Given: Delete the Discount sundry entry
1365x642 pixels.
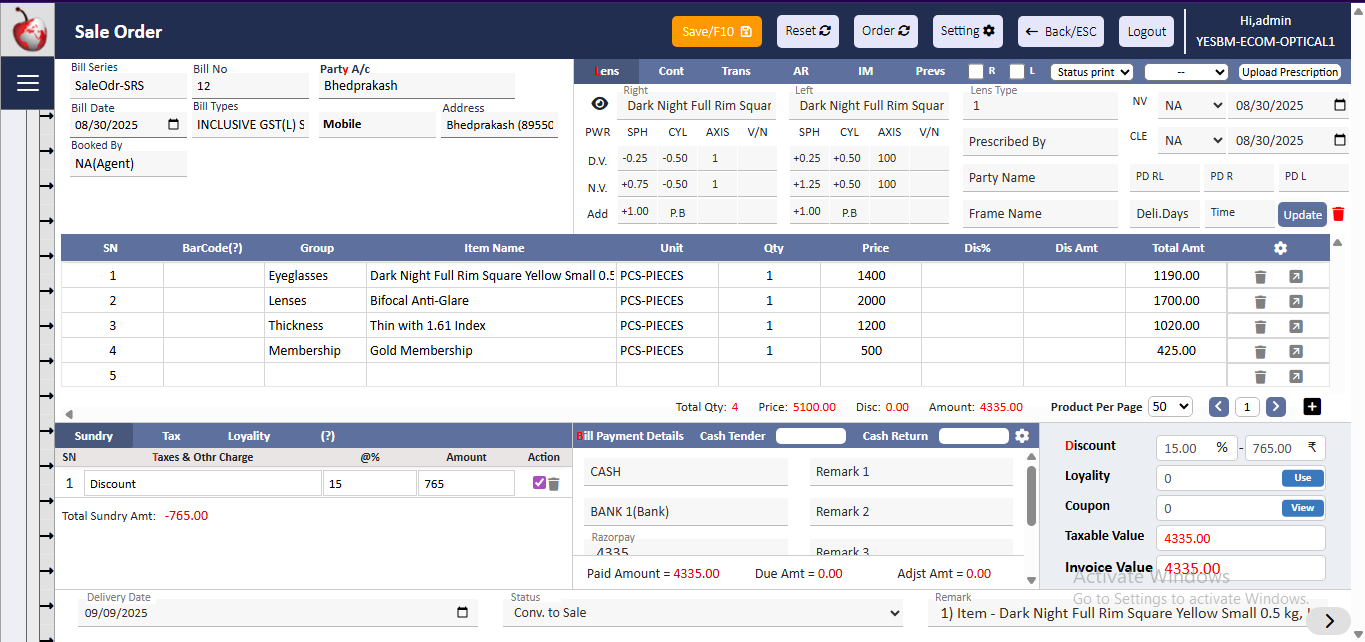Looking at the screenshot, I should click(x=554, y=484).
